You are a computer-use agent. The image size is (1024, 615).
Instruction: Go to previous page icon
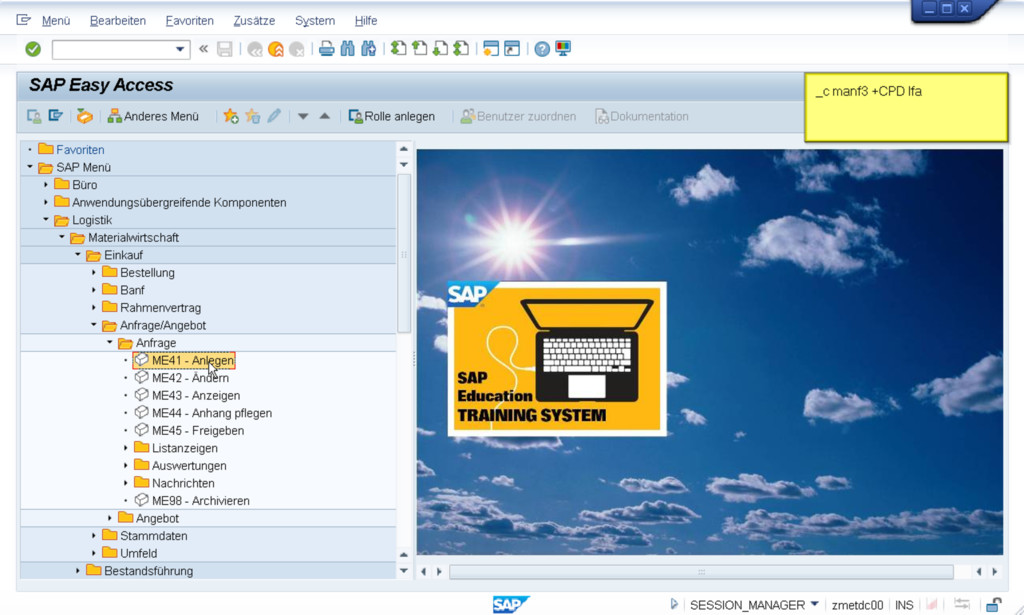419,48
